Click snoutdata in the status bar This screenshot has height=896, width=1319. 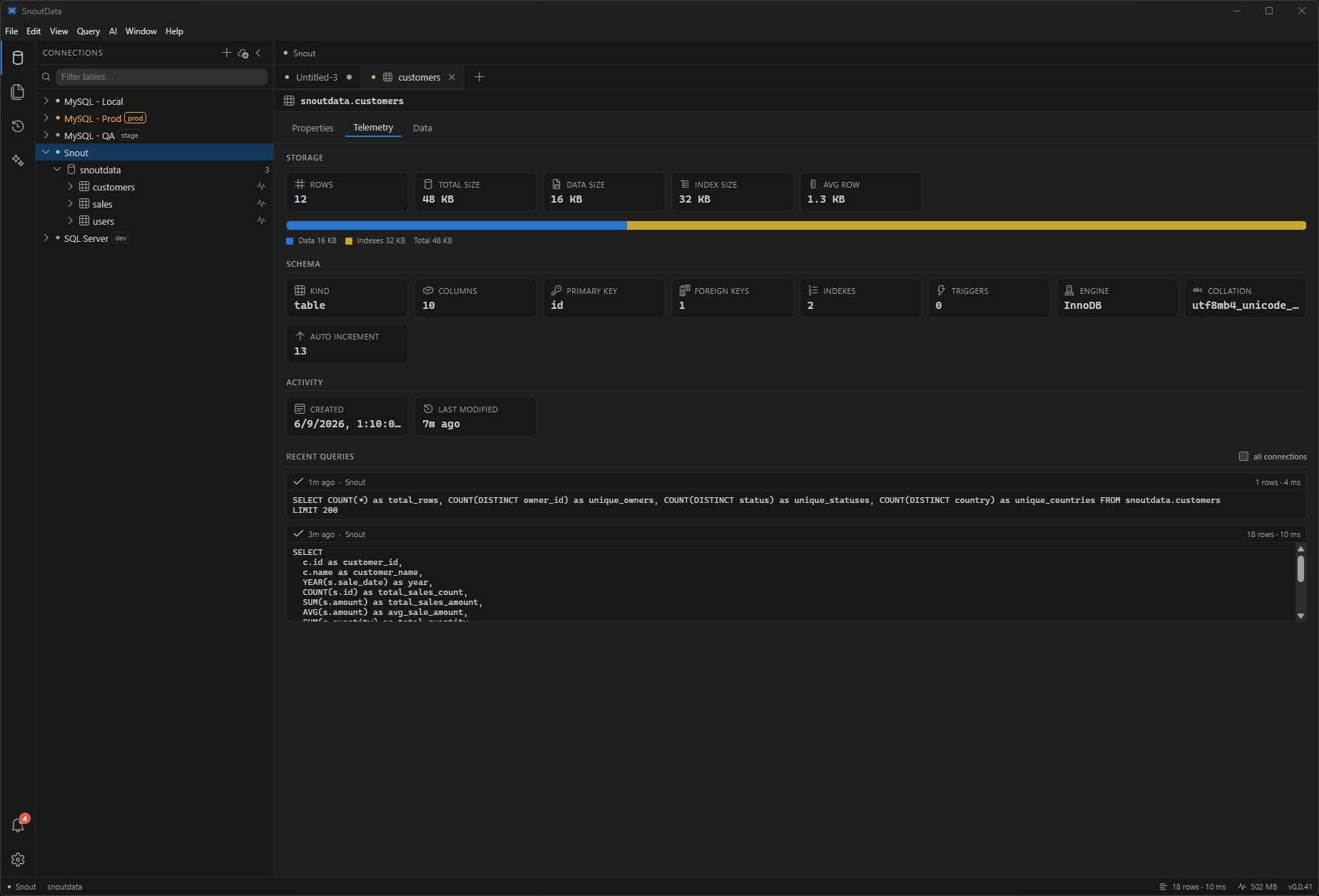pos(65,887)
